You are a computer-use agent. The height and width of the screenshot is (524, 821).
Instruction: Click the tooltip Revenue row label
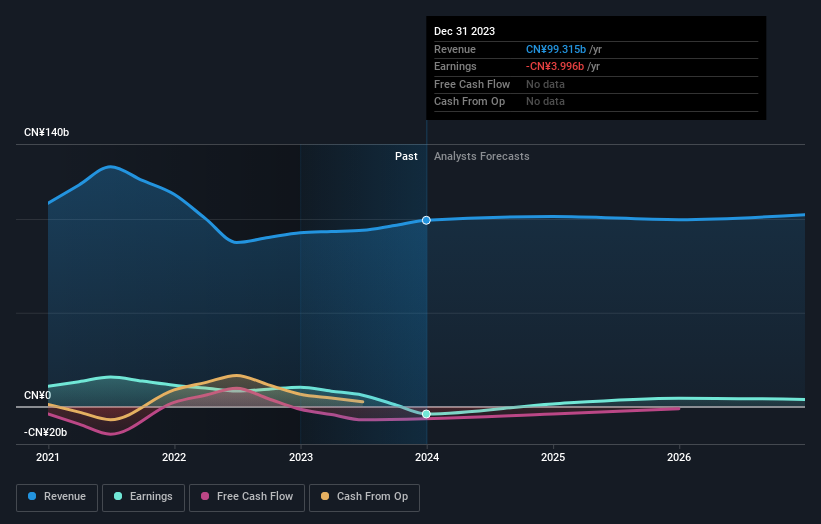click(x=455, y=49)
